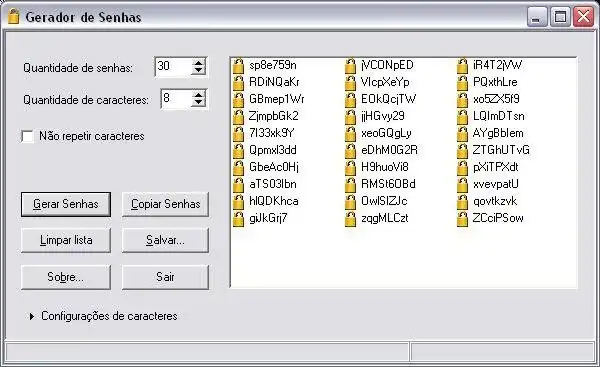
Task: Click the padlock beside LQImDTsn
Action: pos(462,117)
